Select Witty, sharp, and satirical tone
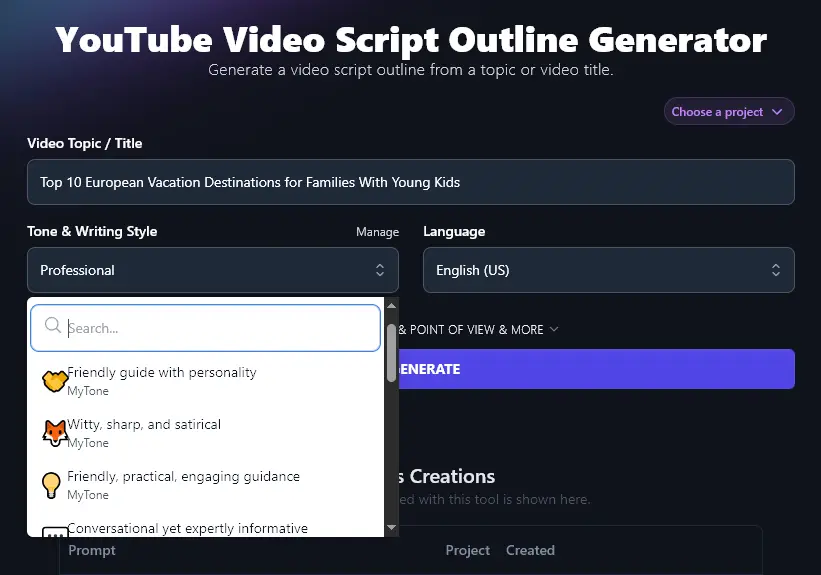The image size is (821, 575). point(205,433)
